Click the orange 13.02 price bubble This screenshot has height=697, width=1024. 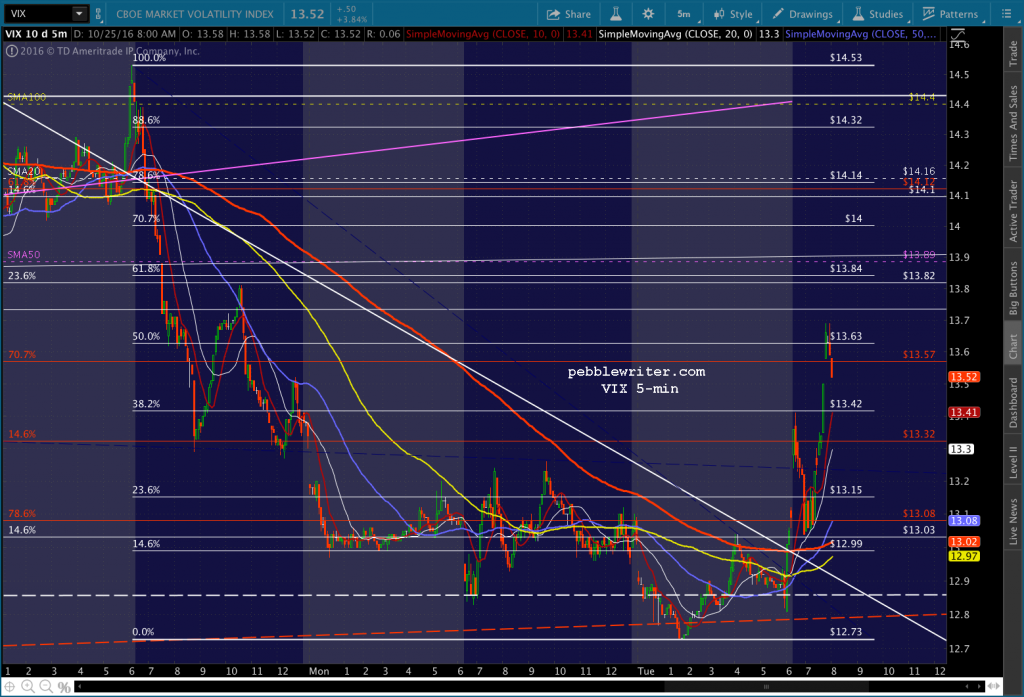point(963,542)
